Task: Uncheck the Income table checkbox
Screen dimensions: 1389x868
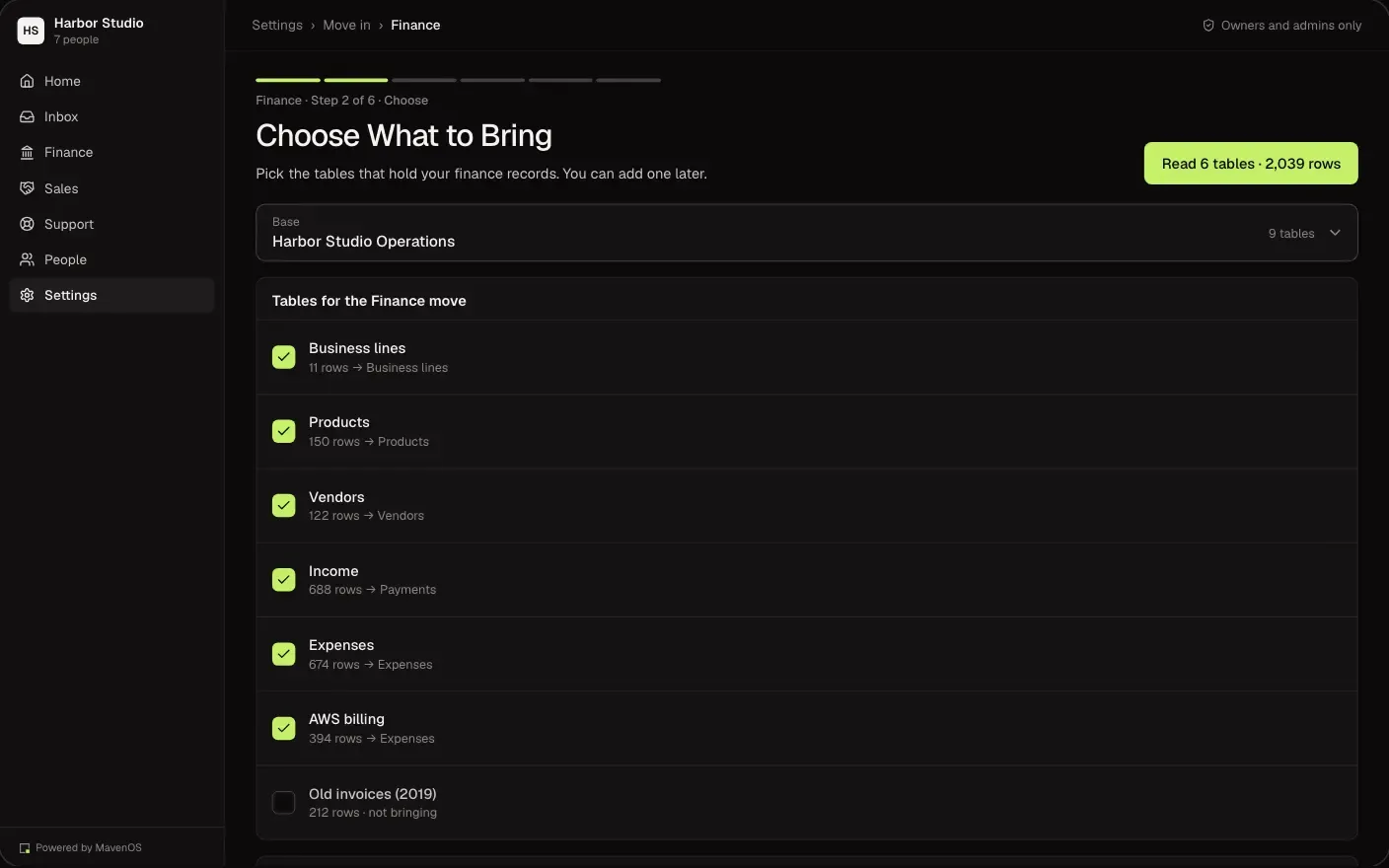Action: (x=283, y=580)
